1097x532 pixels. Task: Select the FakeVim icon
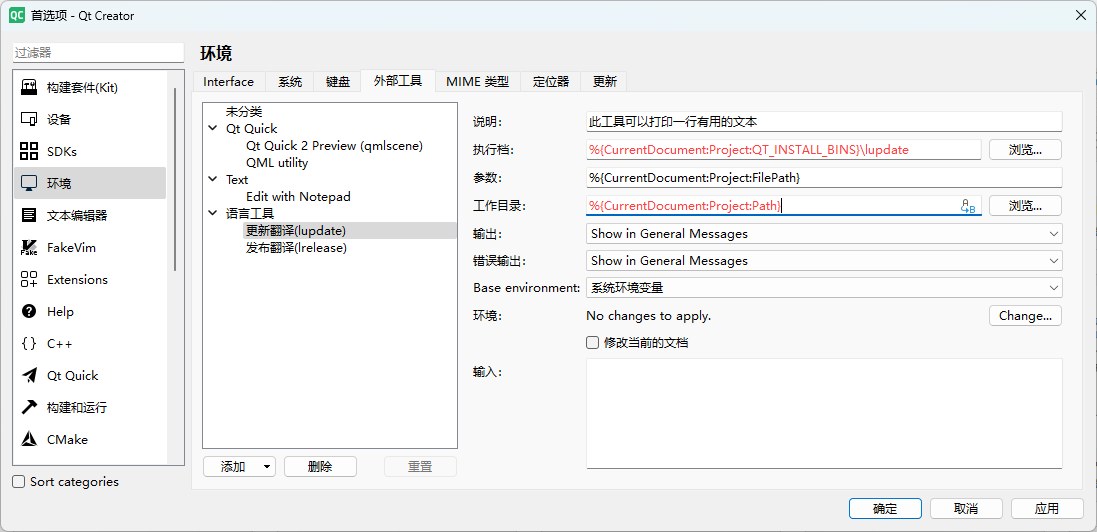pyautogui.click(x=29, y=247)
